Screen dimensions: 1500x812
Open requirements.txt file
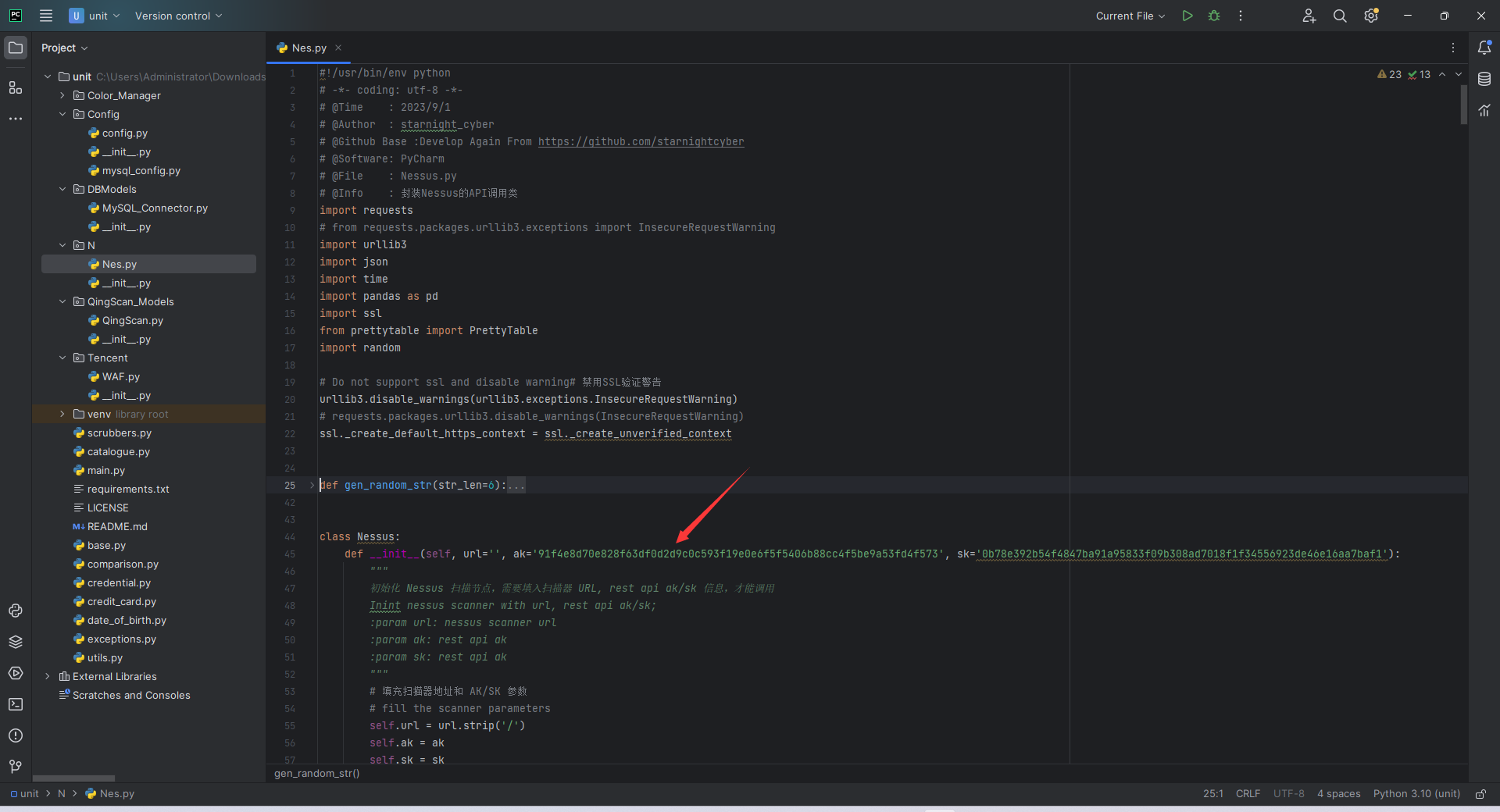(128, 489)
